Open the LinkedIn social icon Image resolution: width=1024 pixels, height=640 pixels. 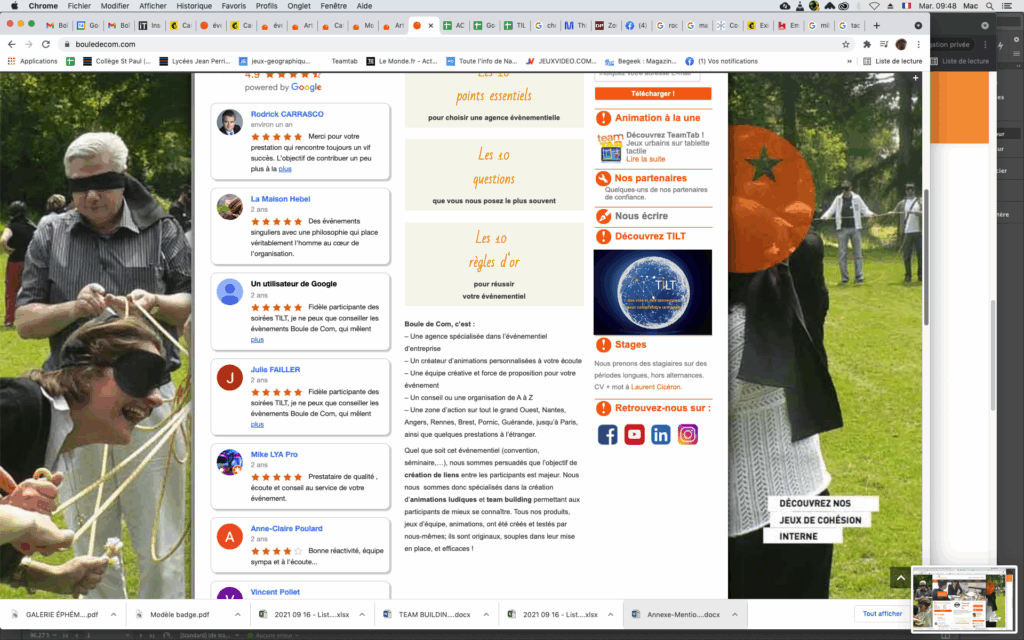pos(661,434)
